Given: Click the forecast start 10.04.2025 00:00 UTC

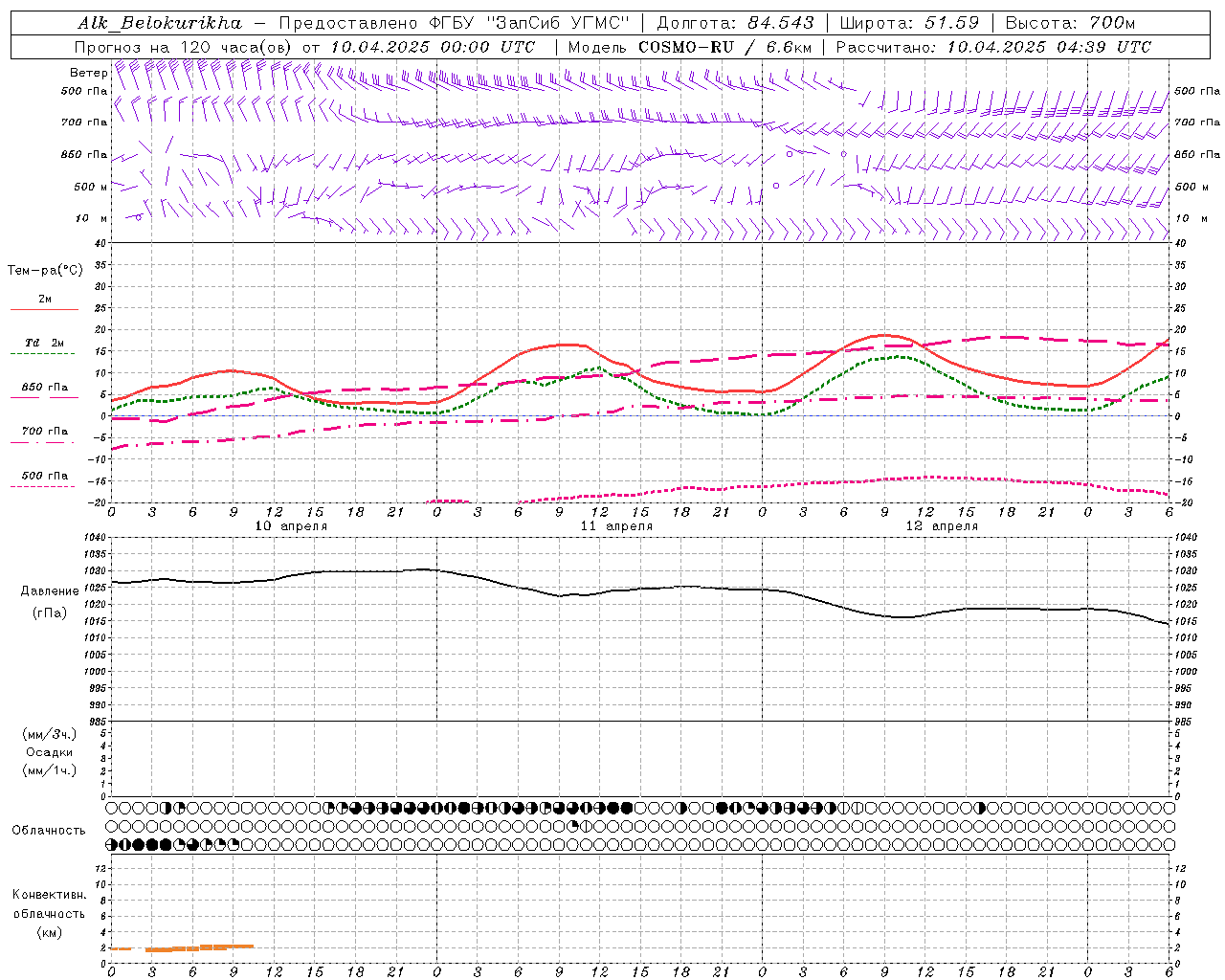Looking at the screenshot, I should [x=433, y=47].
